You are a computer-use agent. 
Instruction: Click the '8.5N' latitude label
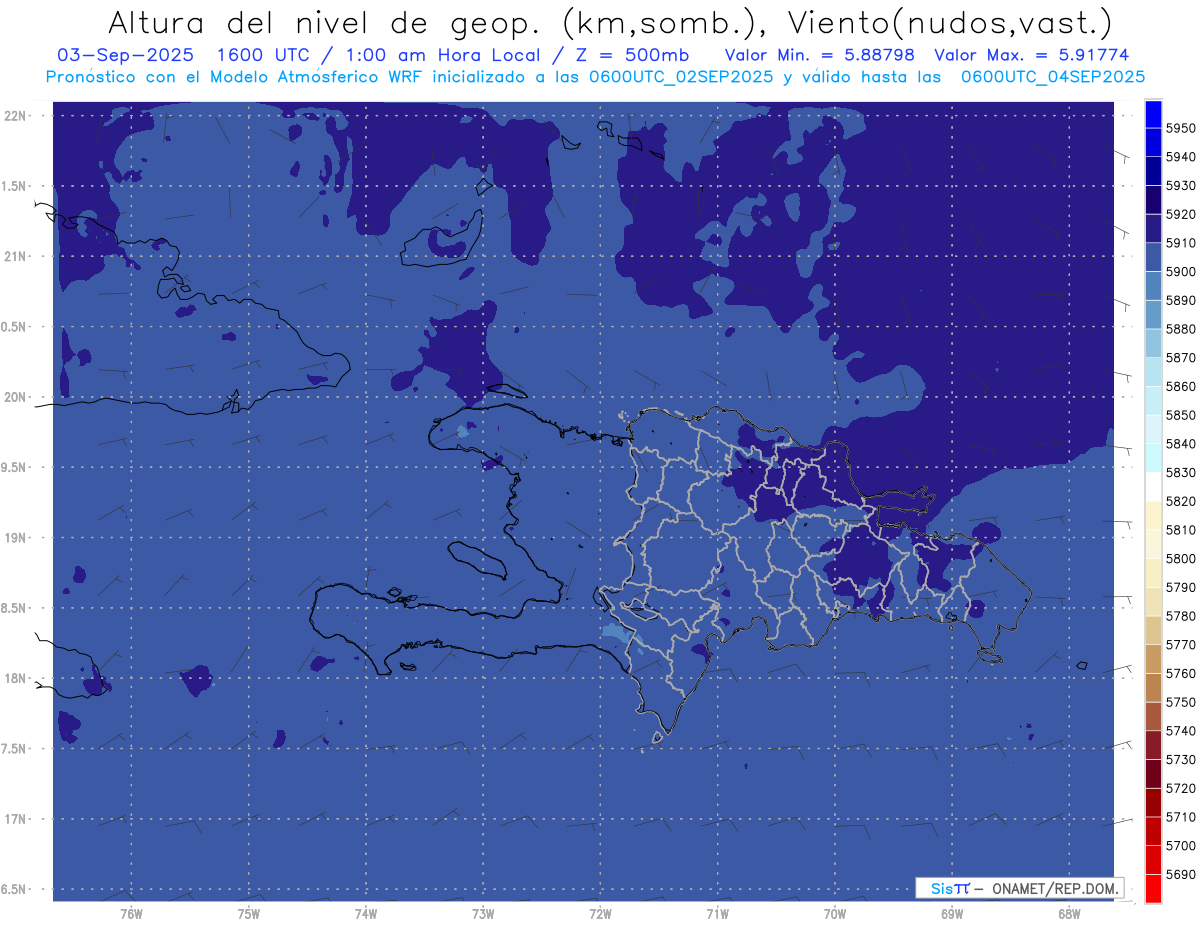[15, 608]
